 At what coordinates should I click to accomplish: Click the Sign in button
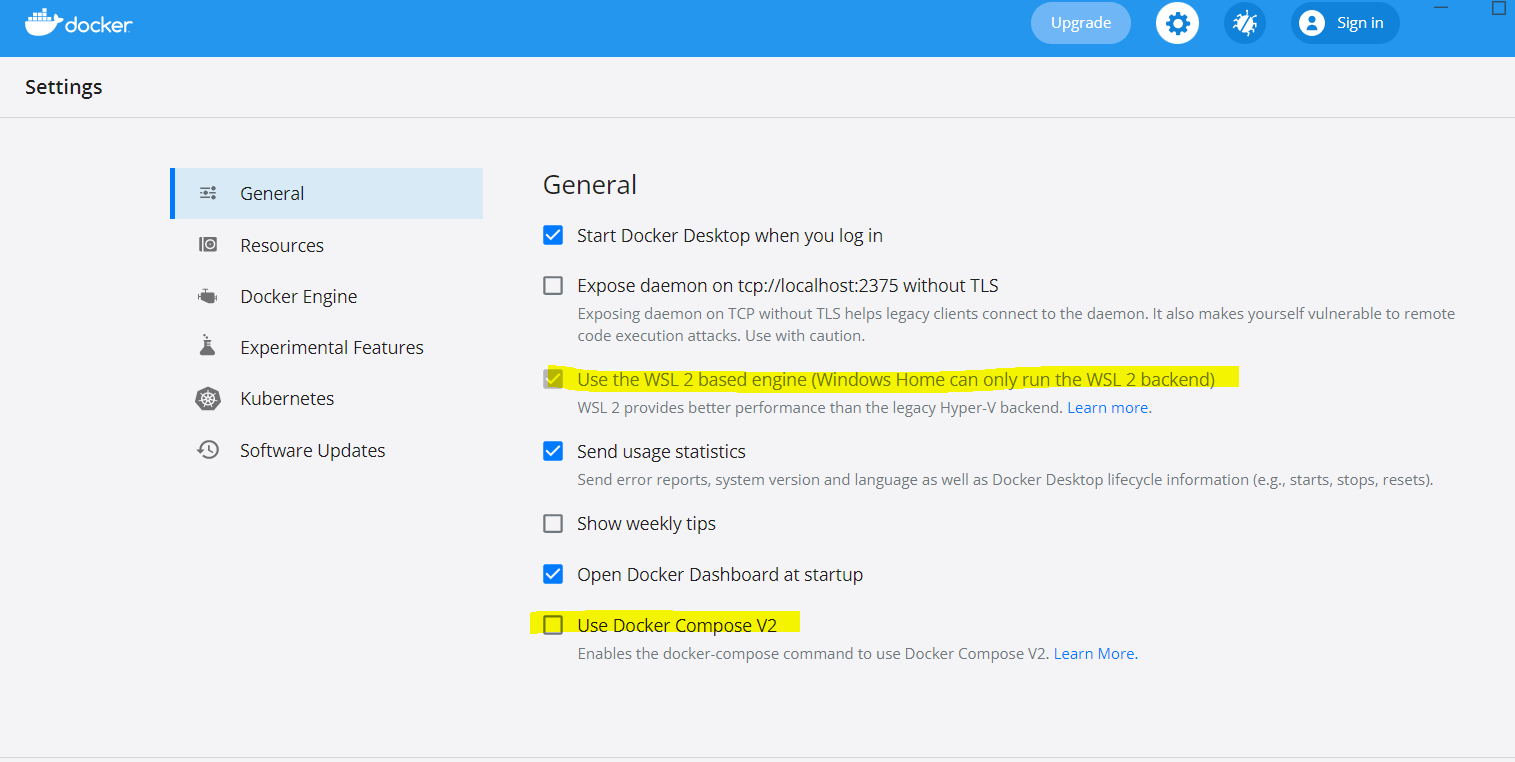(x=1345, y=23)
